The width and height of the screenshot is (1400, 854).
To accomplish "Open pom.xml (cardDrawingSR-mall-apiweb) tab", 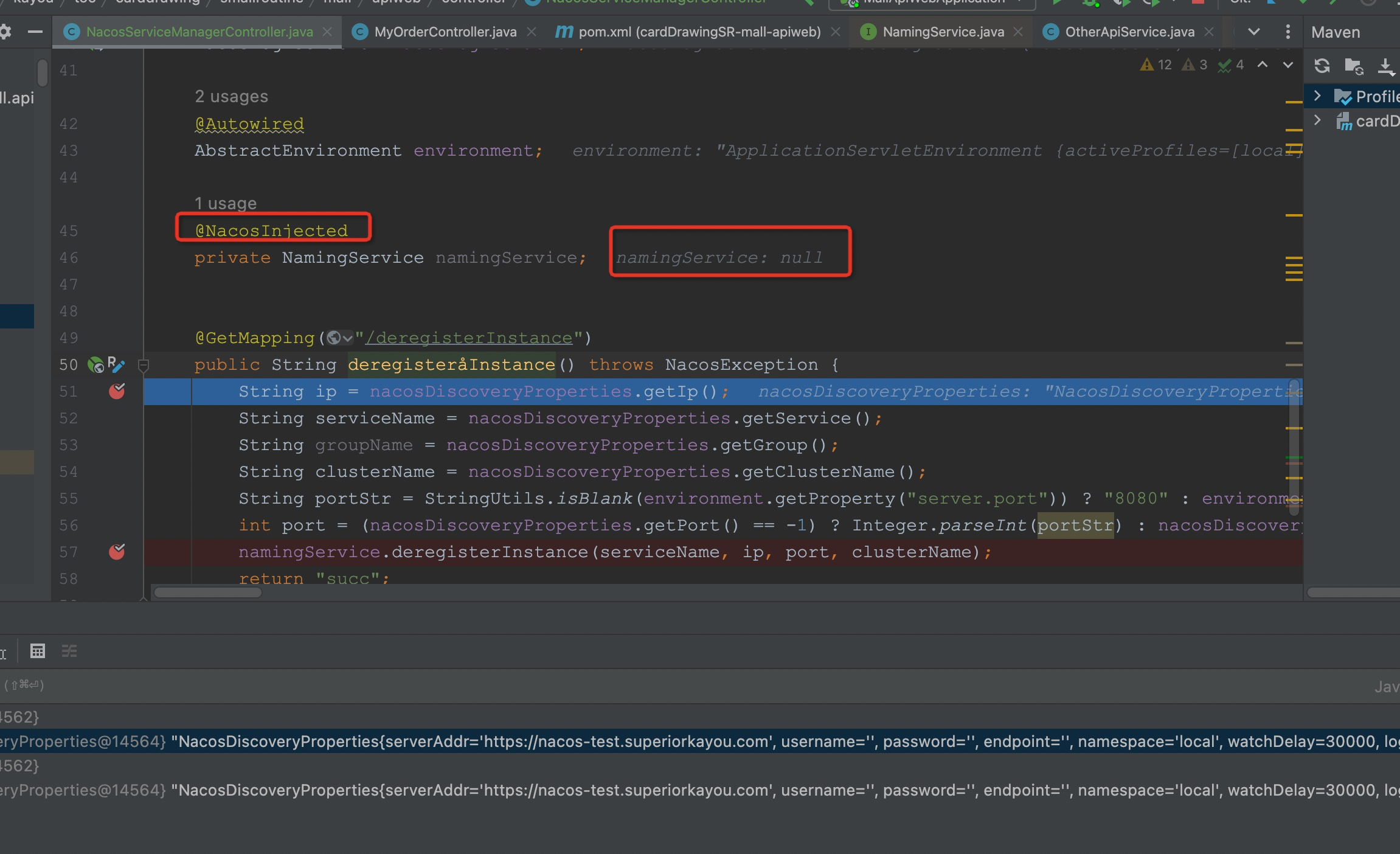I will pos(699,32).
